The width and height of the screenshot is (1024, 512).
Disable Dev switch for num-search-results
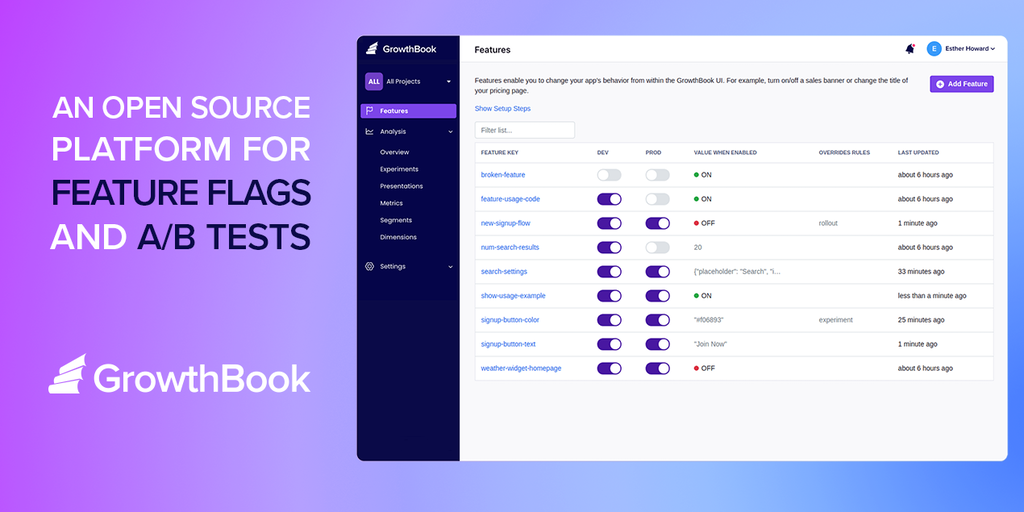tap(609, 248)
